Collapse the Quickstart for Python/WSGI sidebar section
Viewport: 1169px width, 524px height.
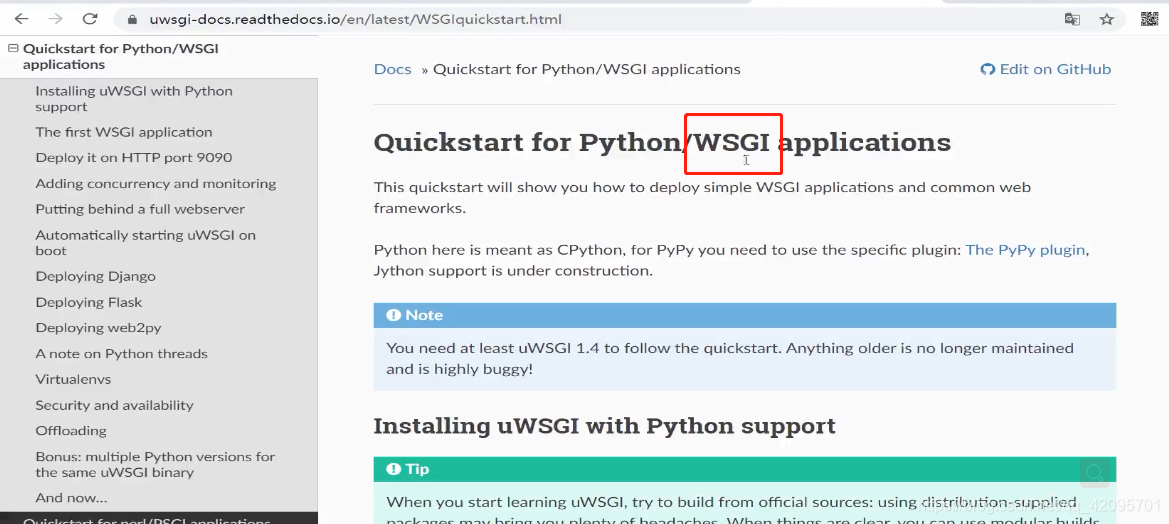click(13, 48)
